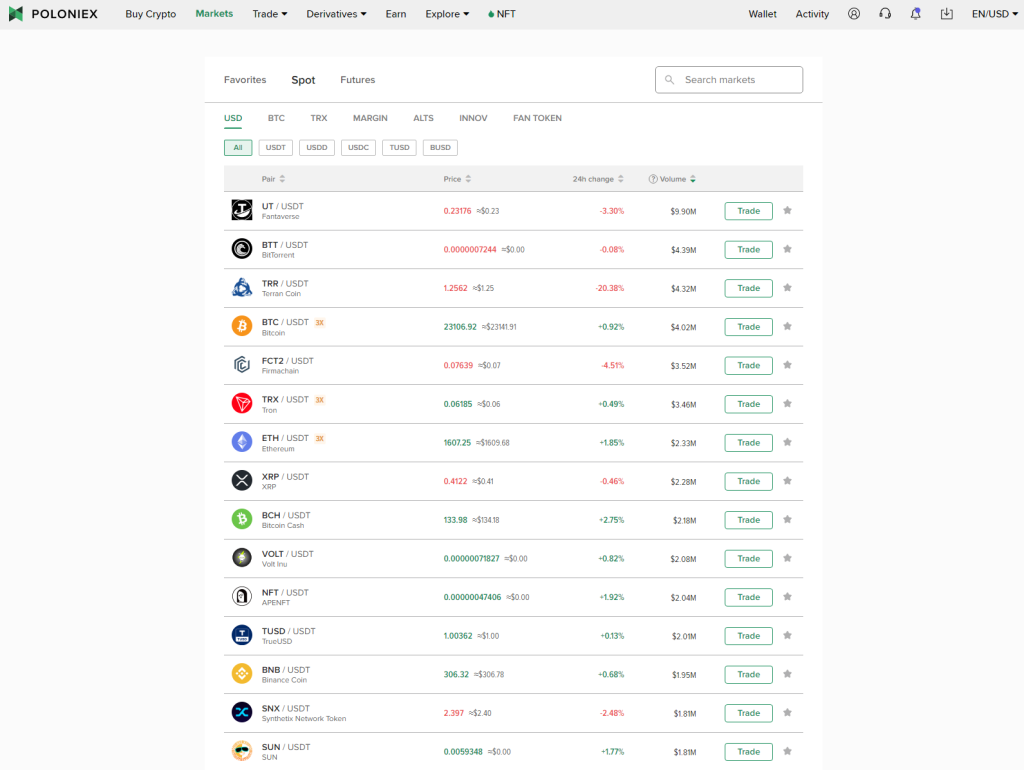Open market search via the magnifier icon
This screenshot has height=770, width=1024.
669,79
